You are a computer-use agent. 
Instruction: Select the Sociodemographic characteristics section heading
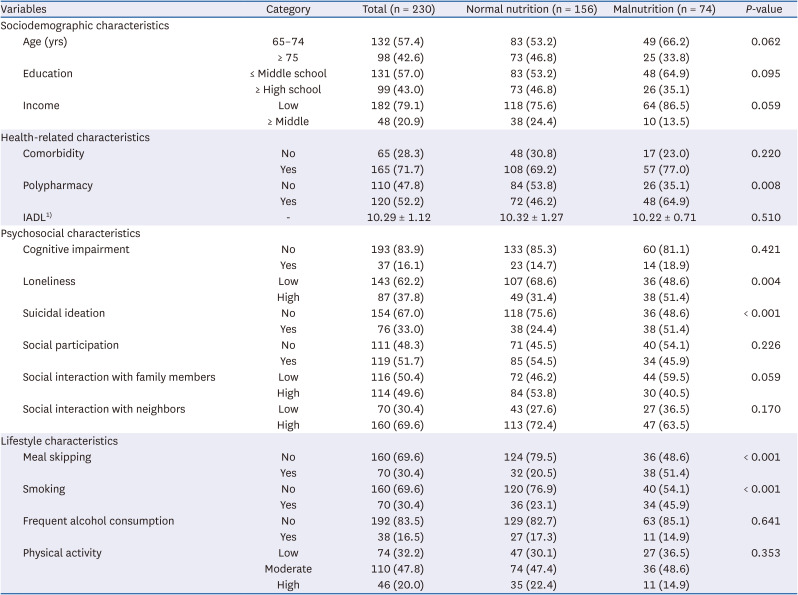[84, 24]
